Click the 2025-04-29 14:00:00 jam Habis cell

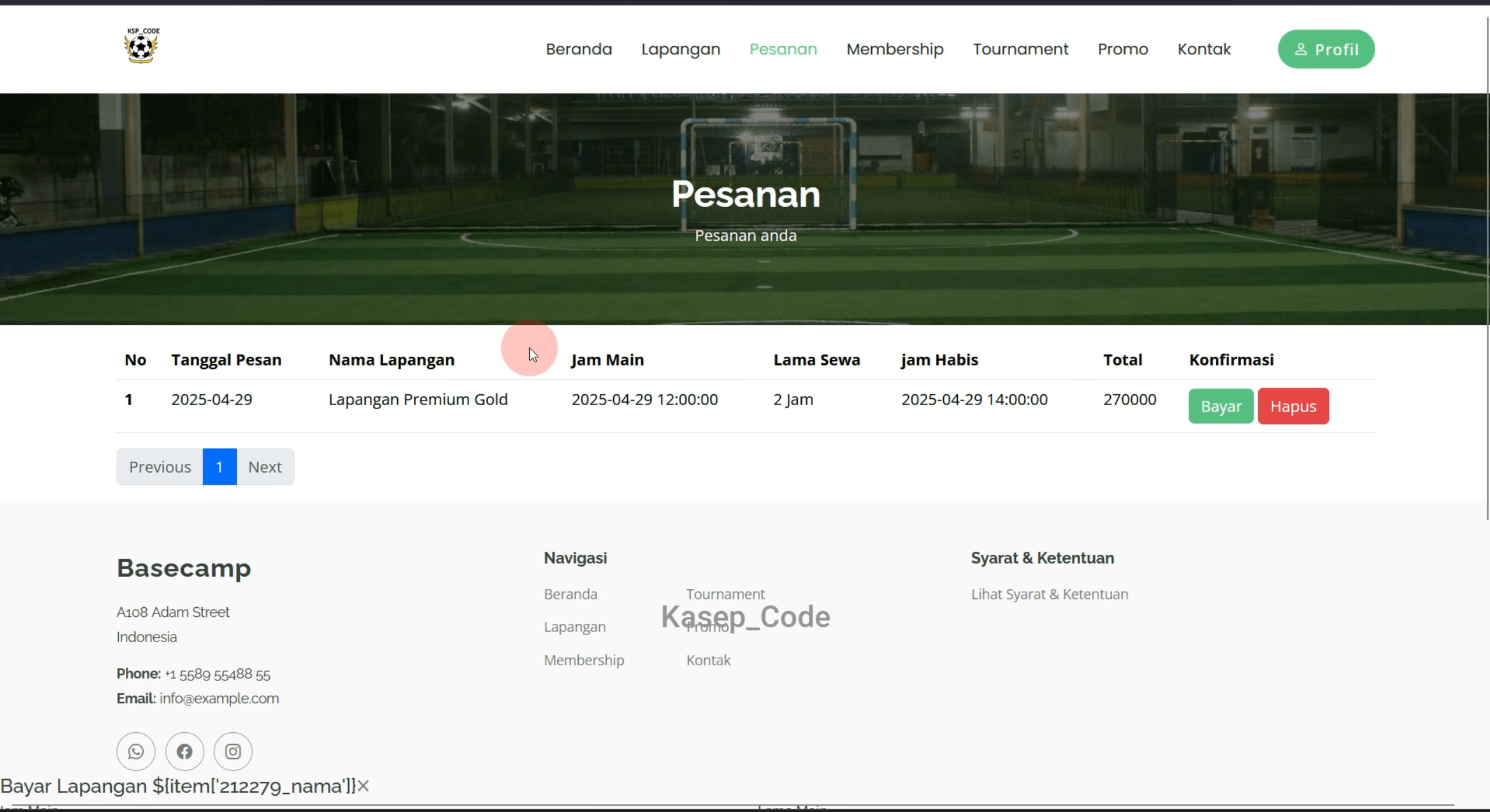click(x=975, y=399)
